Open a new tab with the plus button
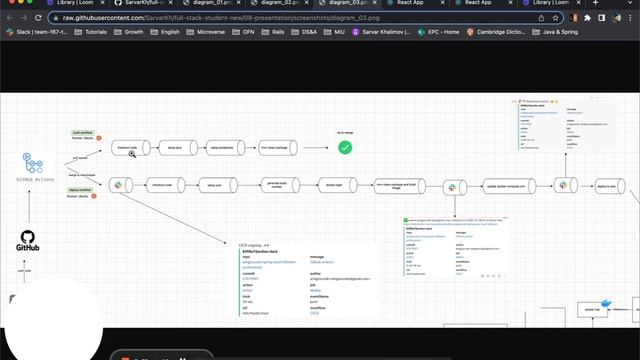Image resolution: width=640 pixels, height=360 pixels. tap(596, 3)
